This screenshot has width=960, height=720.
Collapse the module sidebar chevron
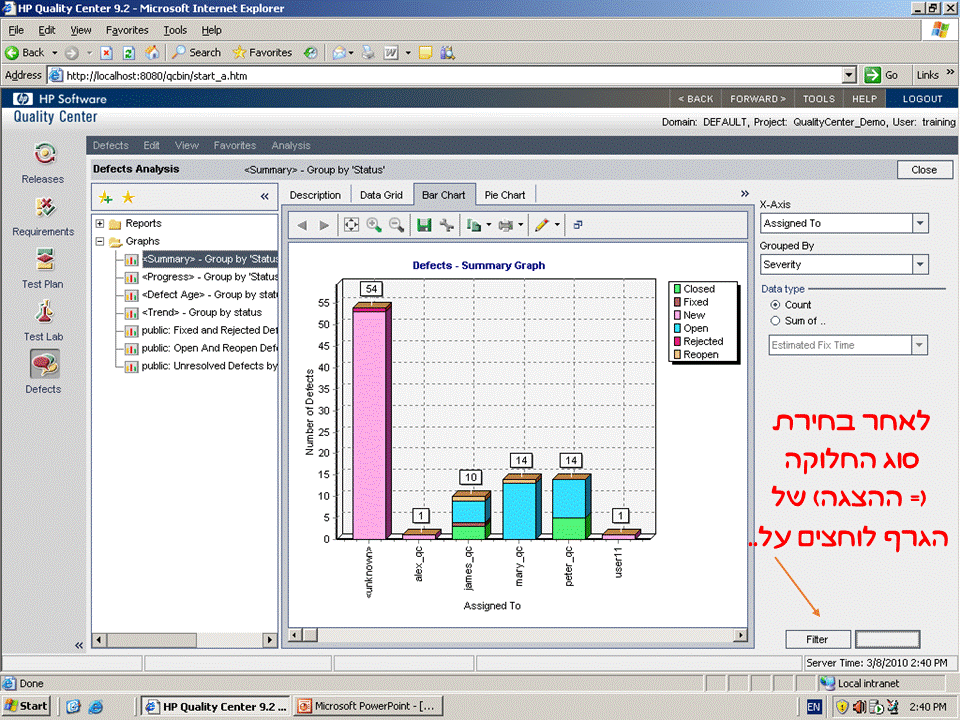[x=78, y=645]
